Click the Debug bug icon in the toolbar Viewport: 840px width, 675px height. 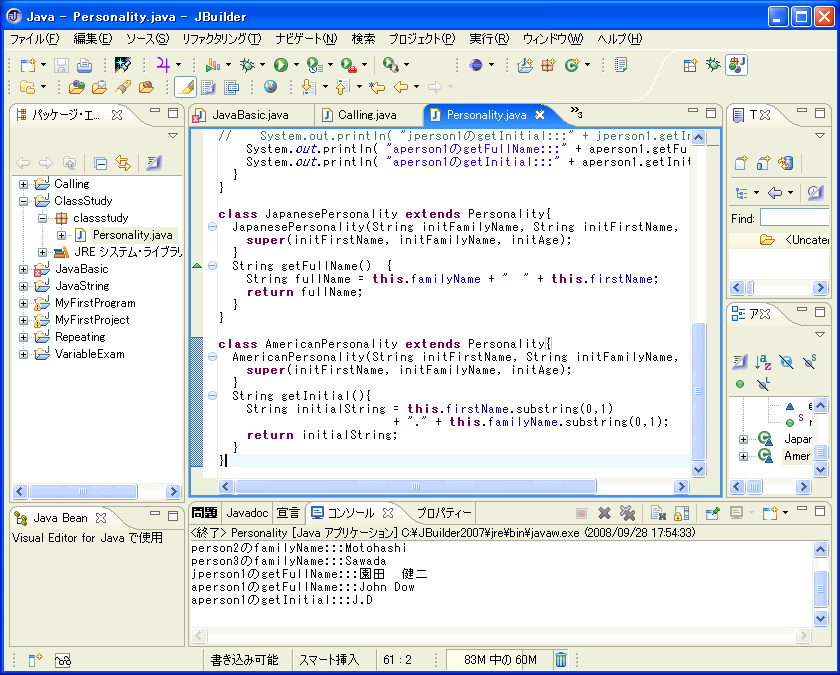click(248, 65)
